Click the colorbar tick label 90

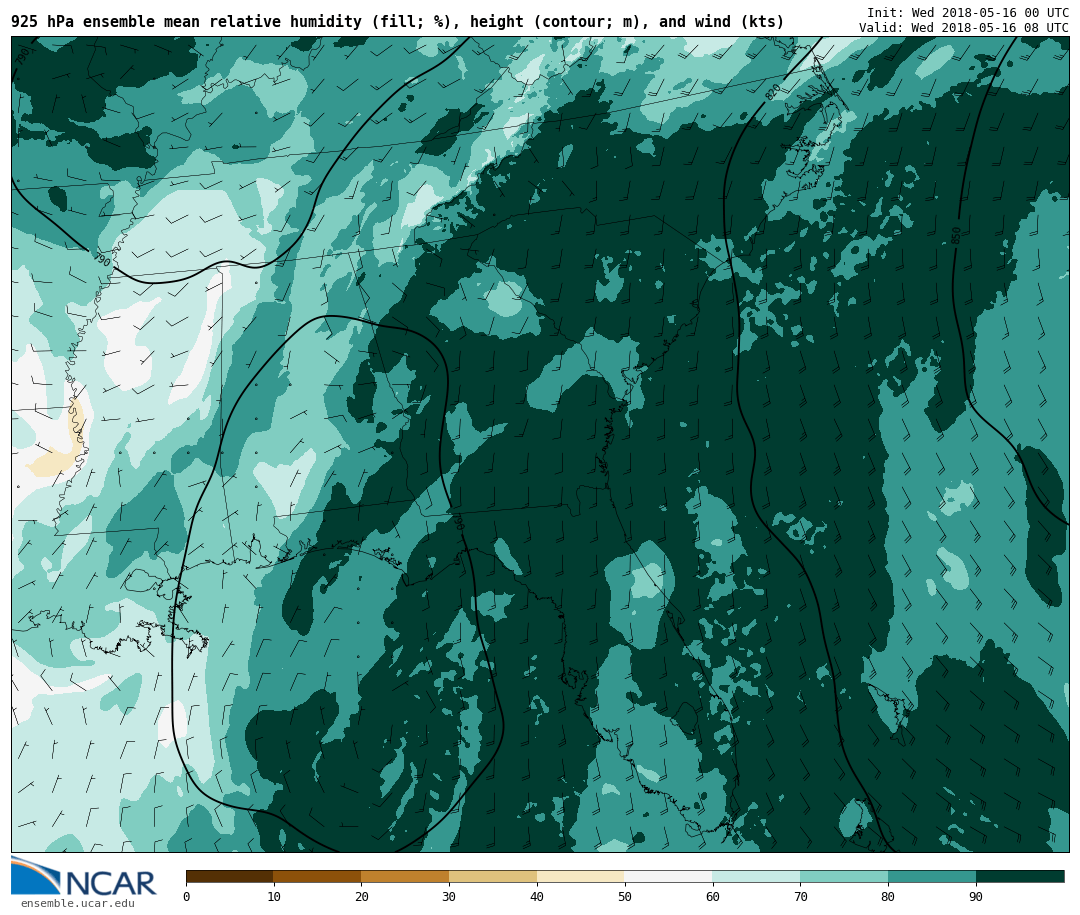point(976,896)
